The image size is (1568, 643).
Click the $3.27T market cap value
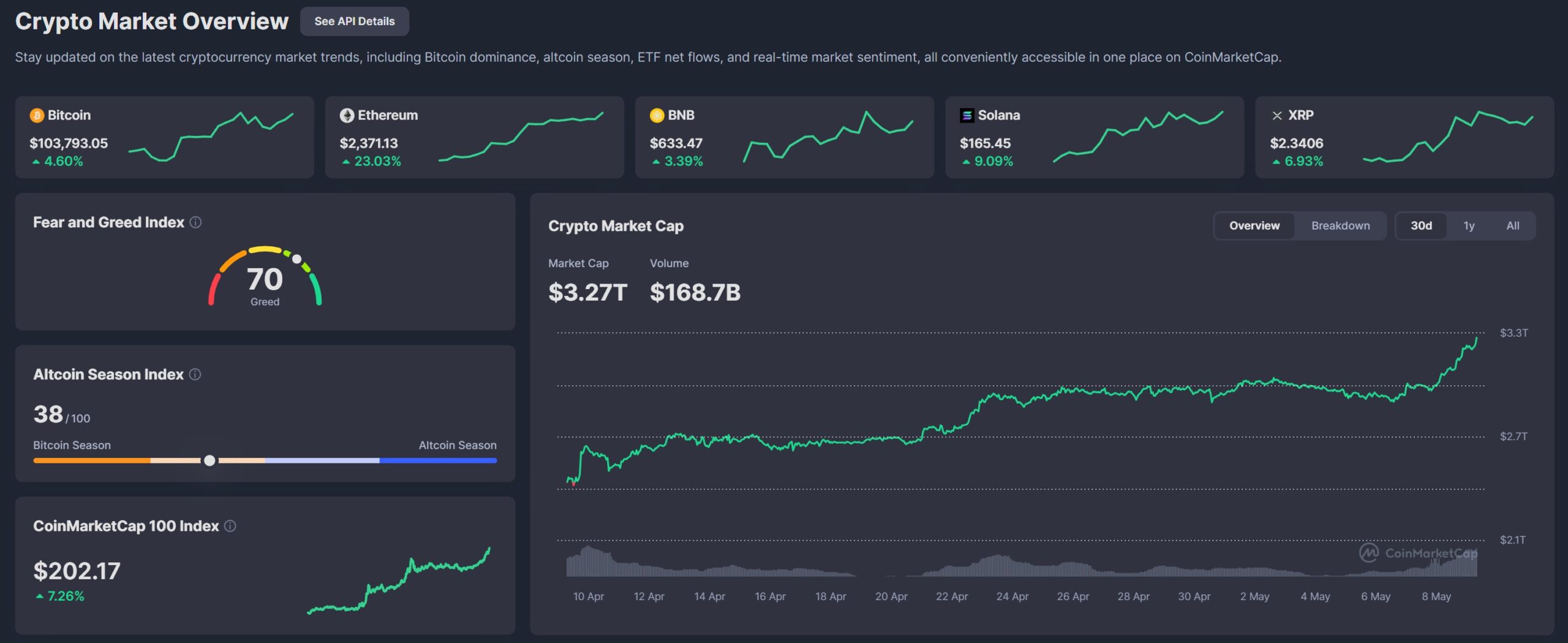(x=587, y=292)
